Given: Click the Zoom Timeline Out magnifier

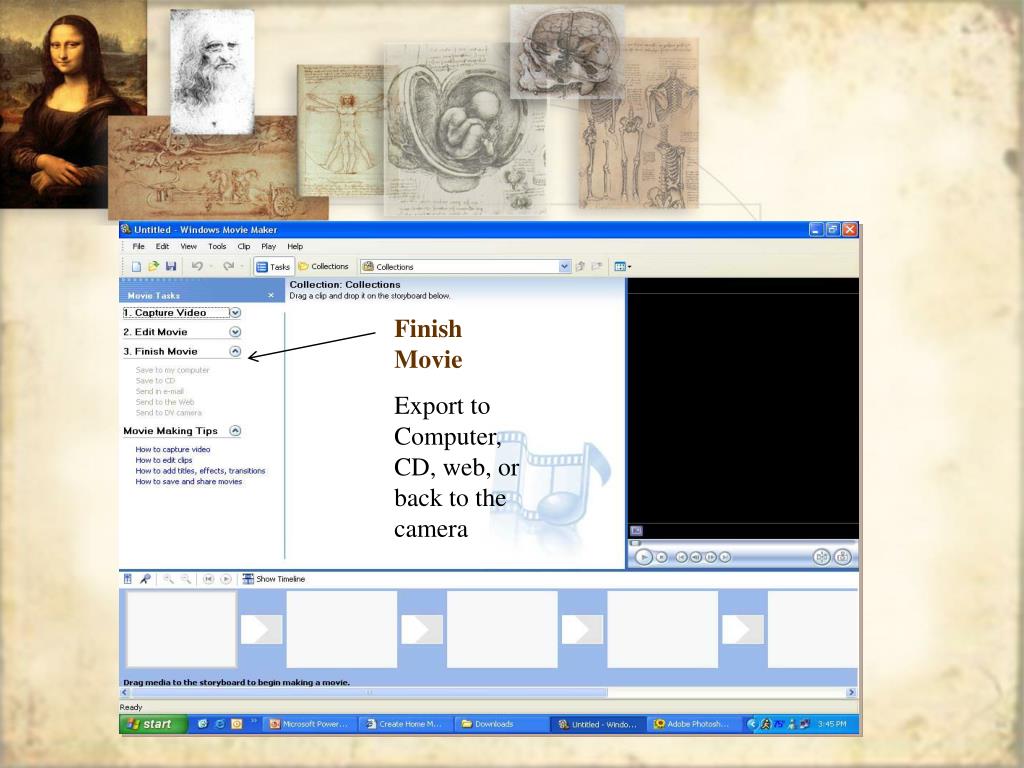Looking at the screenshot, I should (x=186, y=579).
